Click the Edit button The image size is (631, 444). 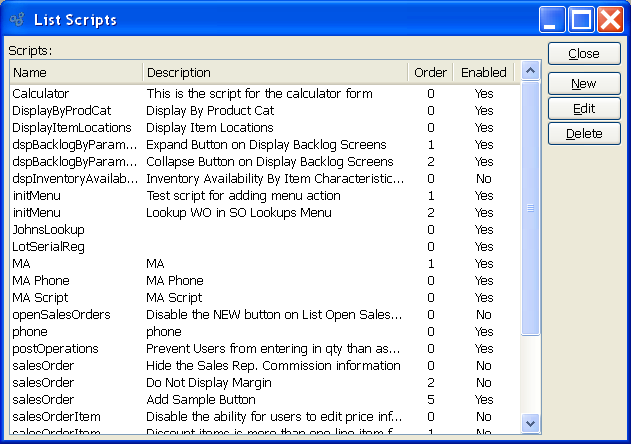[583, 108]
